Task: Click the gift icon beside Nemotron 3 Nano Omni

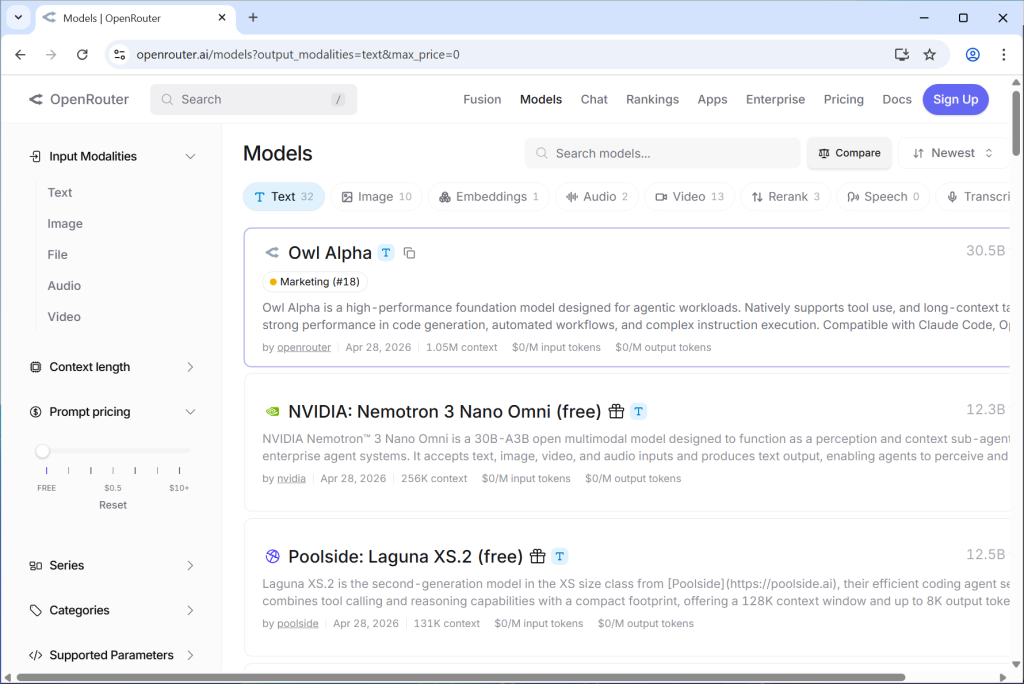Action: [x=616, y=411]
